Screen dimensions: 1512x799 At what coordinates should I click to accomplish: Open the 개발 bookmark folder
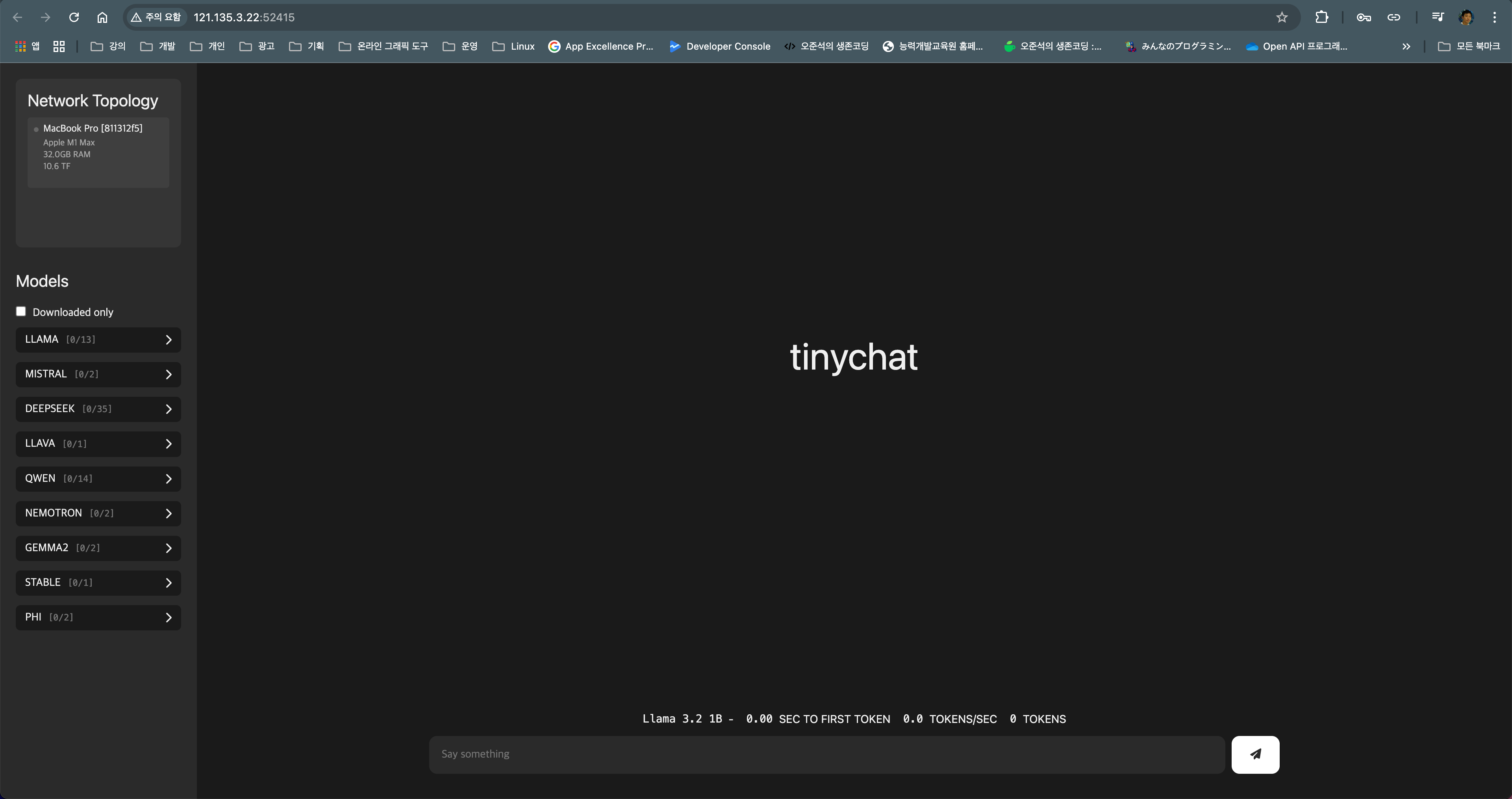[x=158, y=46]
